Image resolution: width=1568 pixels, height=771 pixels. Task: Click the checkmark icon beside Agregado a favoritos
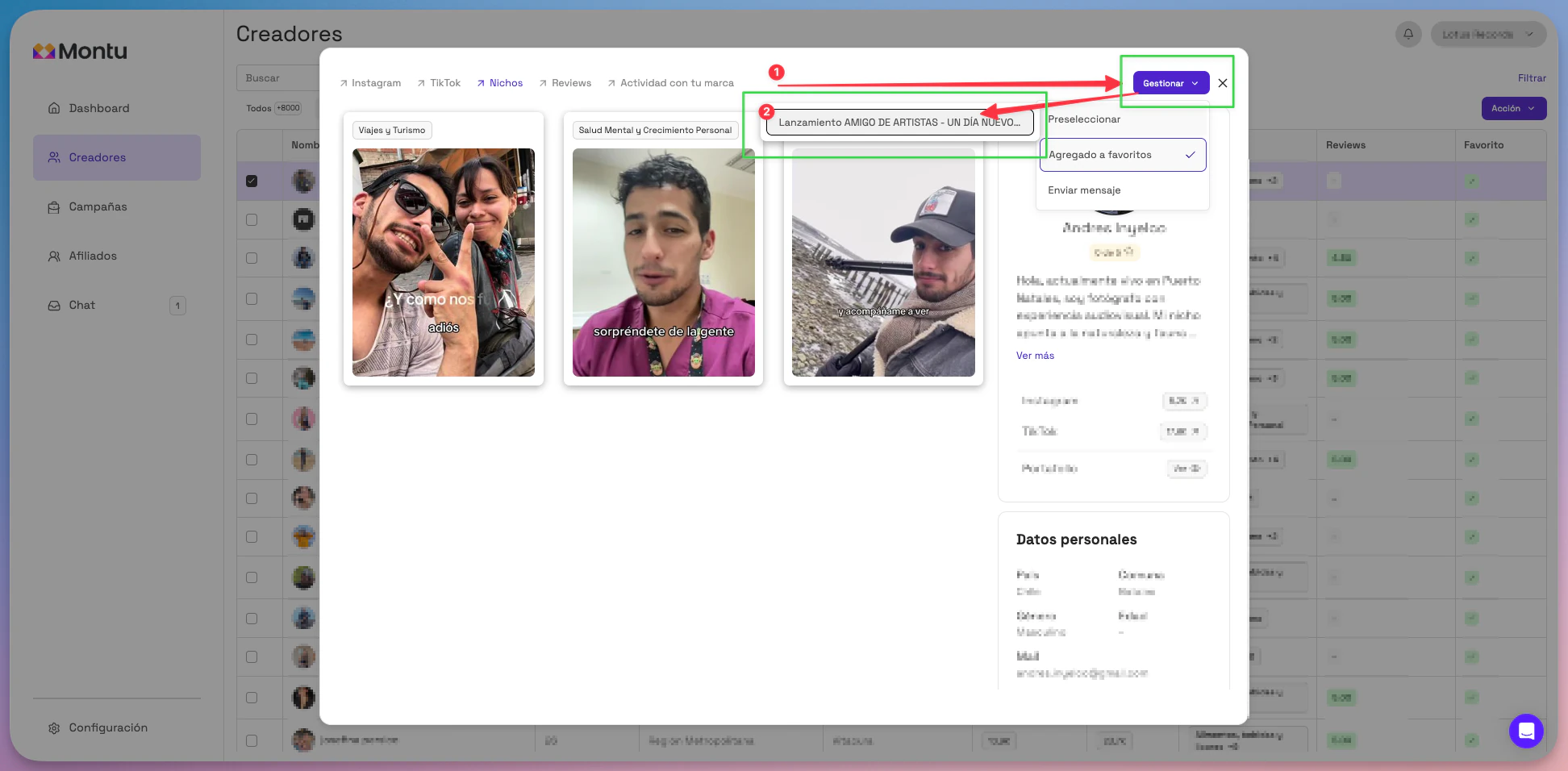pos(1190,155)
